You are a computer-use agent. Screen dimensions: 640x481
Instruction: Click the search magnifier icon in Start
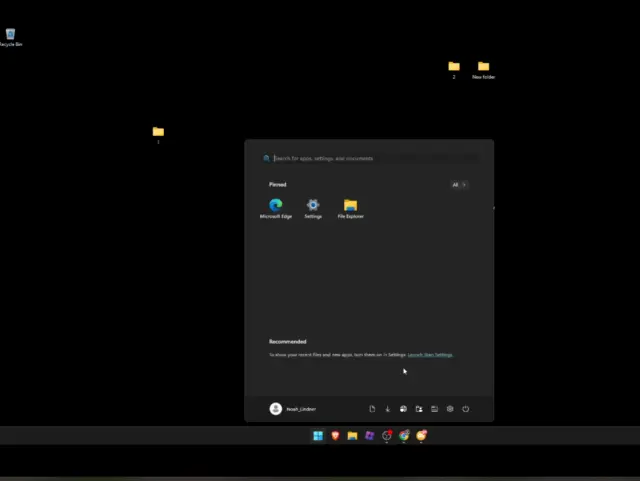[x=267, y=158]
